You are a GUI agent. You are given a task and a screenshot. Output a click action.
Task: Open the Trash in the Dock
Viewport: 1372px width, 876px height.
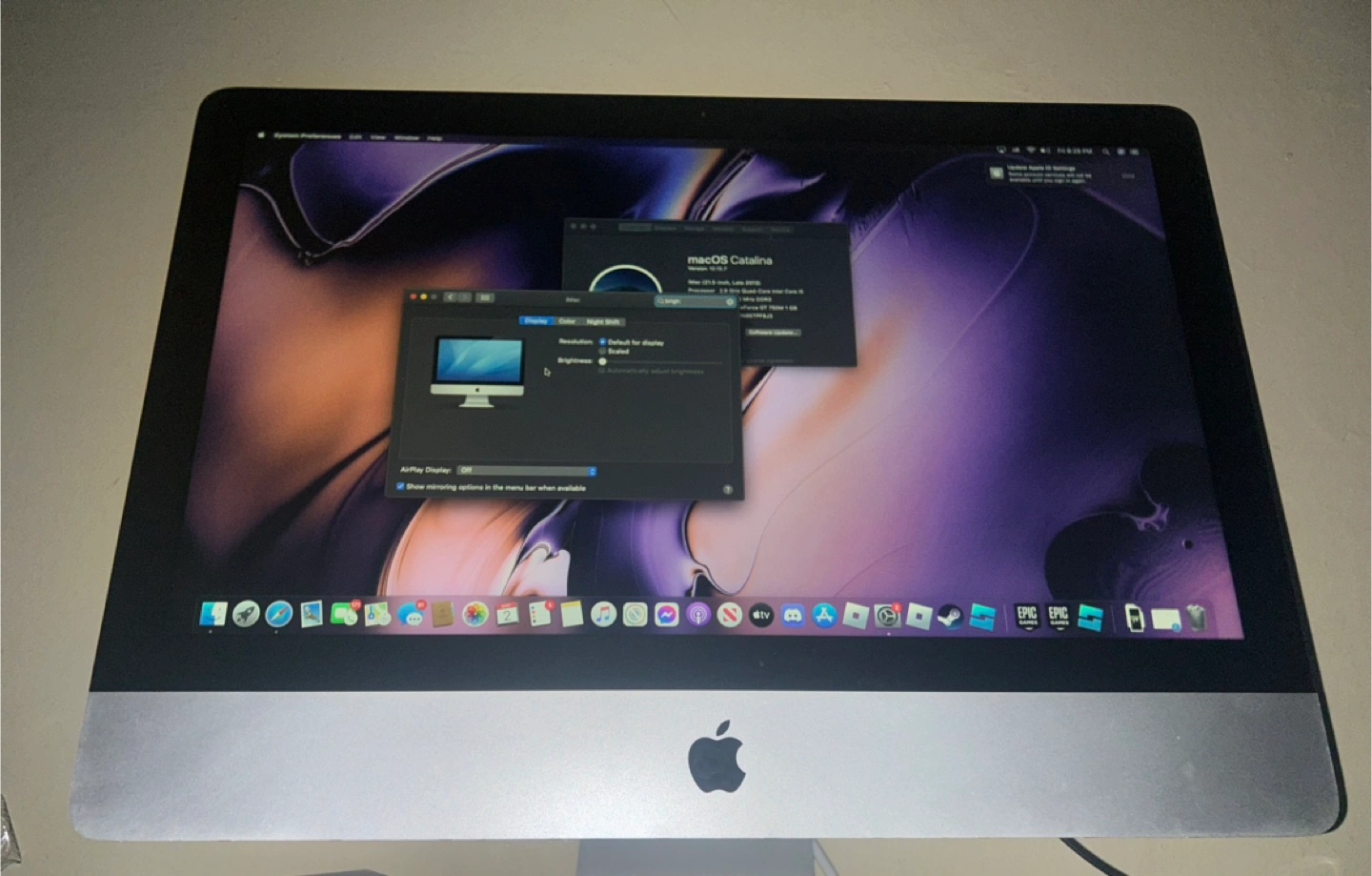pyautogui.click(x=1197, y=619)
